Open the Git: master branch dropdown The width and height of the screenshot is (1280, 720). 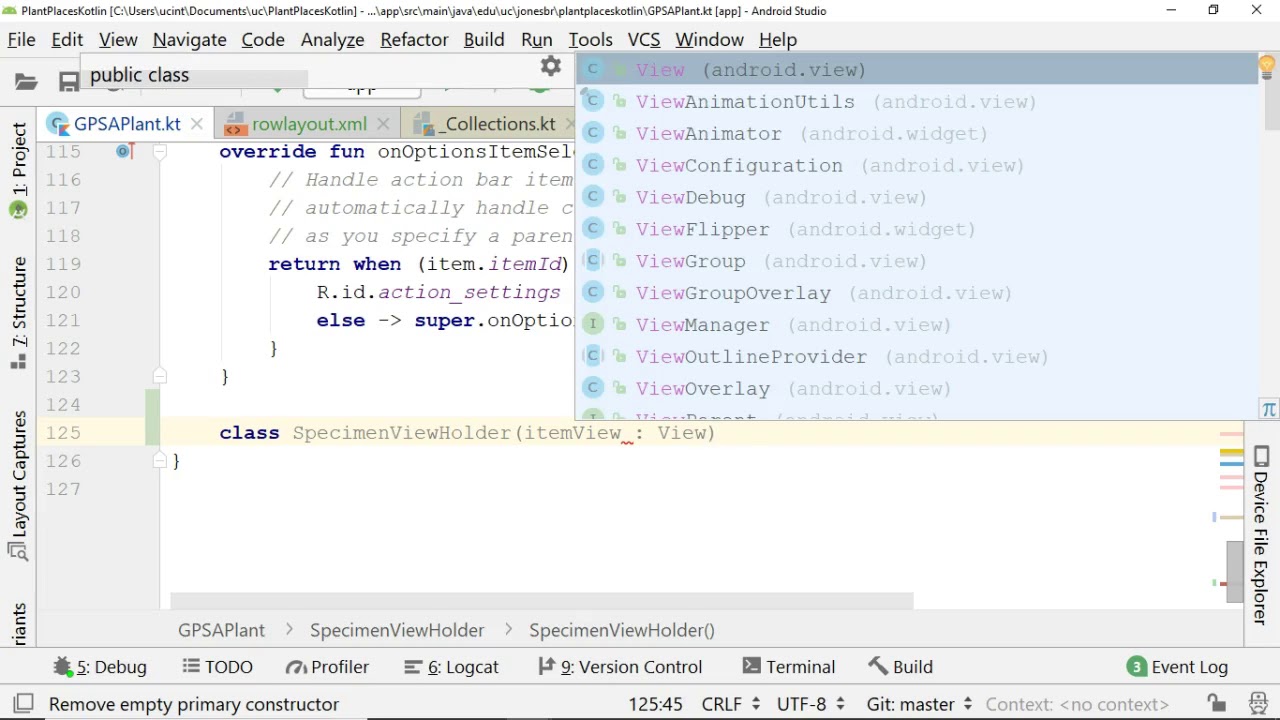coord(919,704)
